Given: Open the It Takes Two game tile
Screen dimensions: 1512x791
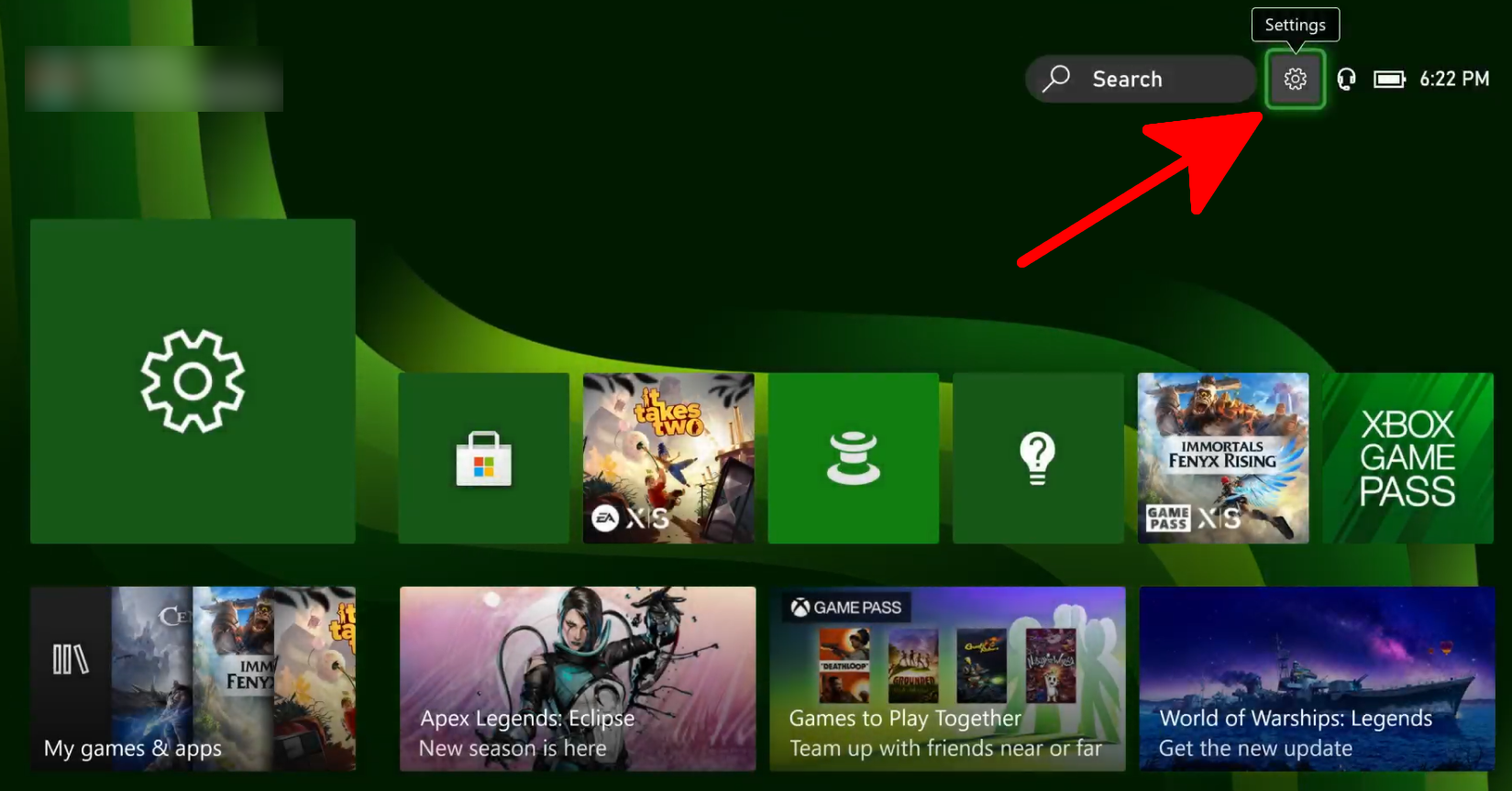Looking at the screenshot, I should pyautogui.click(x=668, y=458).
